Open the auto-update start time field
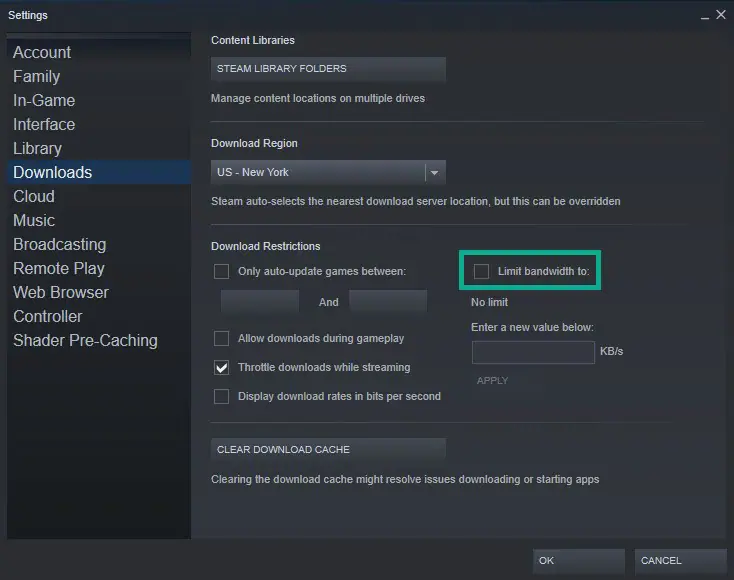Image resolution: width=734 pixels, height=580 pixels. [x=260, y=302]
